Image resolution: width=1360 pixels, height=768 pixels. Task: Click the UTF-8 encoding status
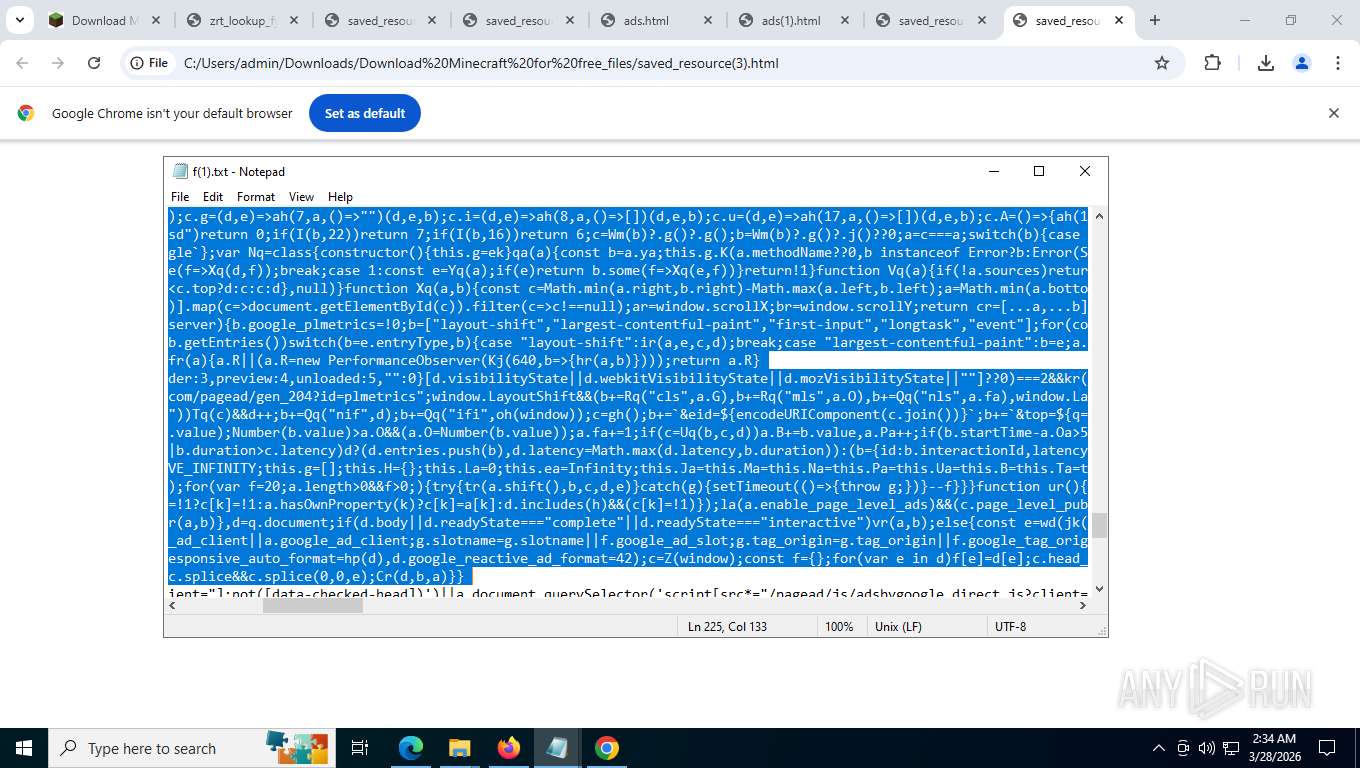pos(1010,627)
